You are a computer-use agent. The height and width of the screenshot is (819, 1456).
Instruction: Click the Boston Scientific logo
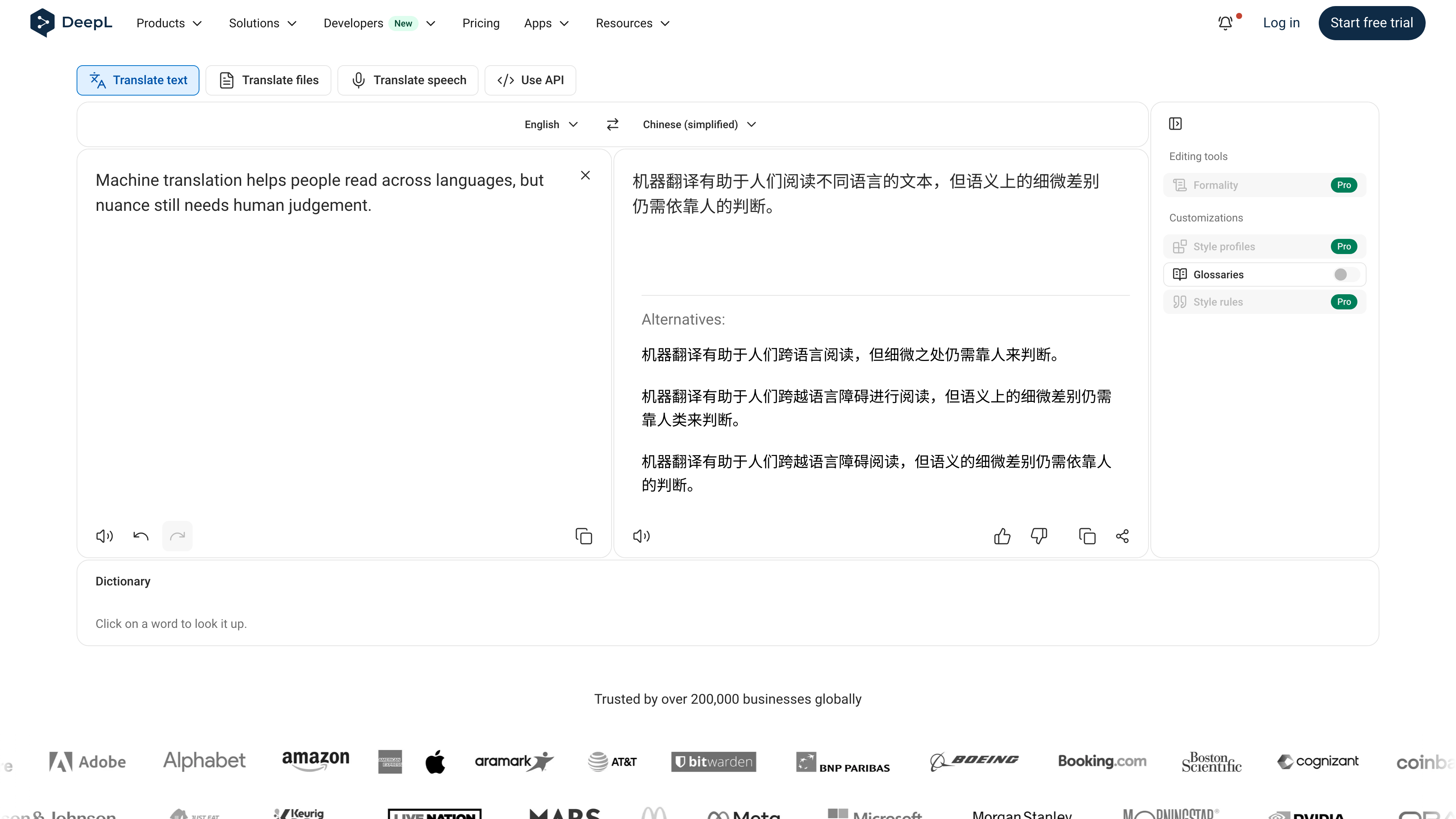[1211, 762]
